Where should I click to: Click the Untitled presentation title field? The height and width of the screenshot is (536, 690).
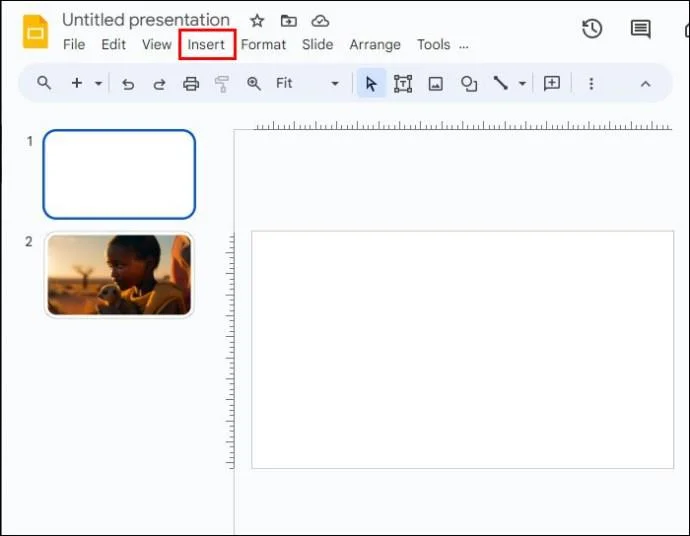[146, 20]
